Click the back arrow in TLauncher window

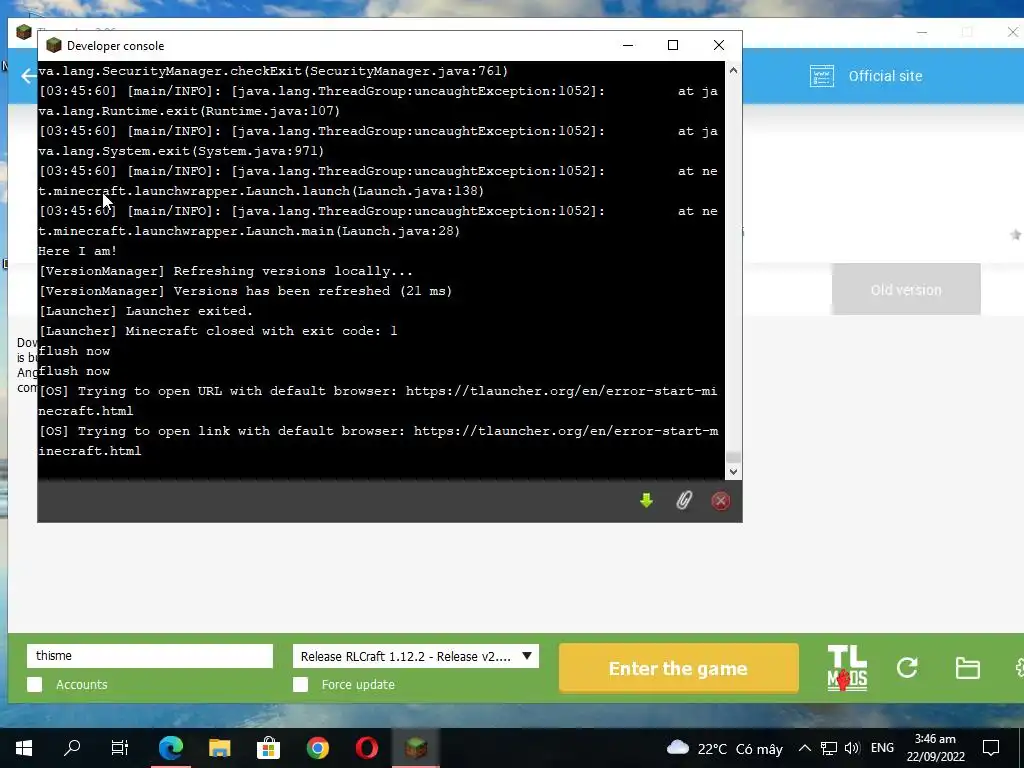coord(28,76)
